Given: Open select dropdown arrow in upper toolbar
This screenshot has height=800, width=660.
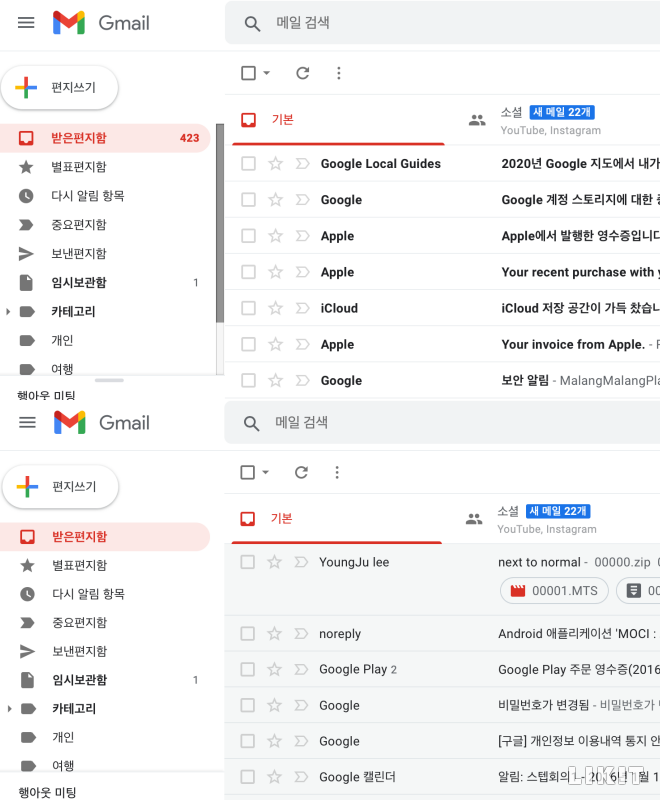Looking at the screenshot, I should 266,73.
